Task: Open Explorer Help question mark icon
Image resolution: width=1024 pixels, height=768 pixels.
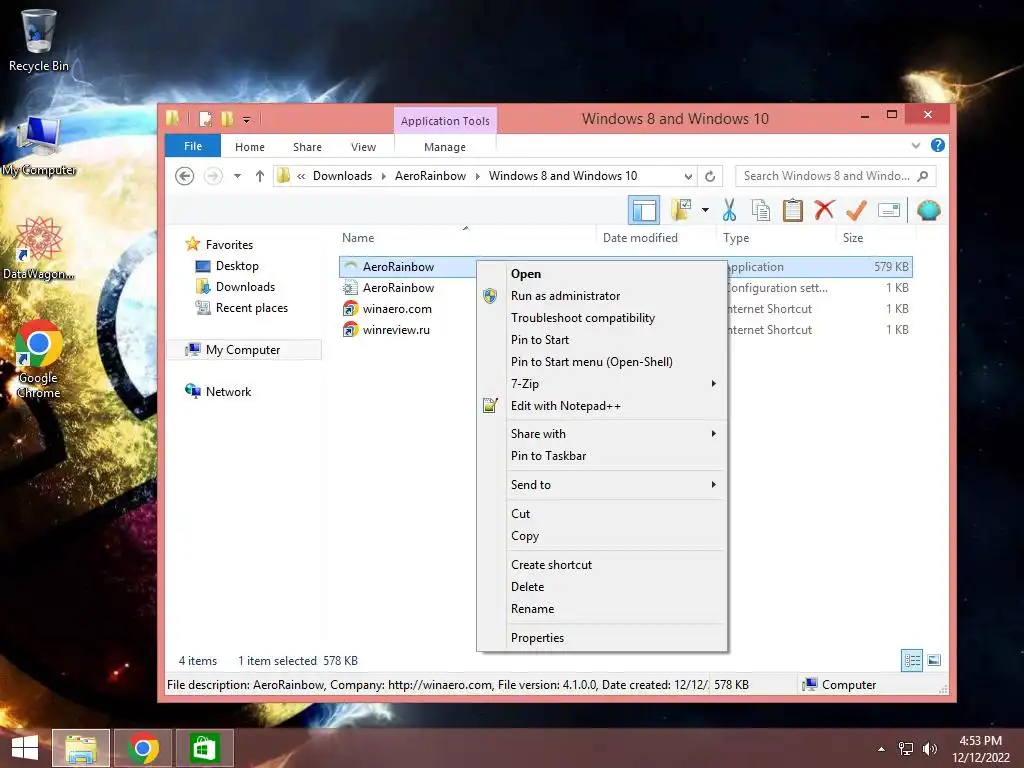Action: (937, 145)
